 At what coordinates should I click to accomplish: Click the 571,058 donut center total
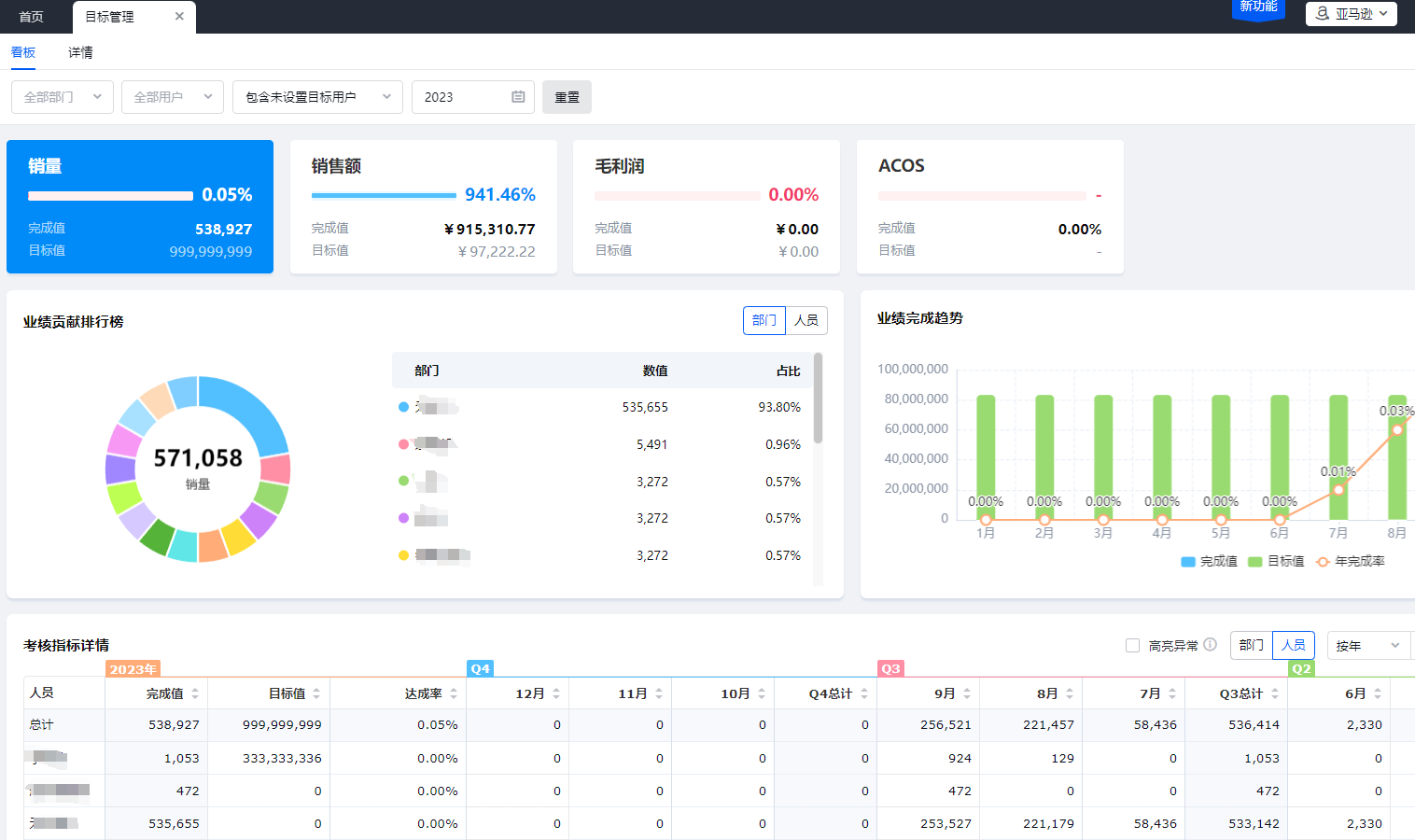tap(198, 458)
